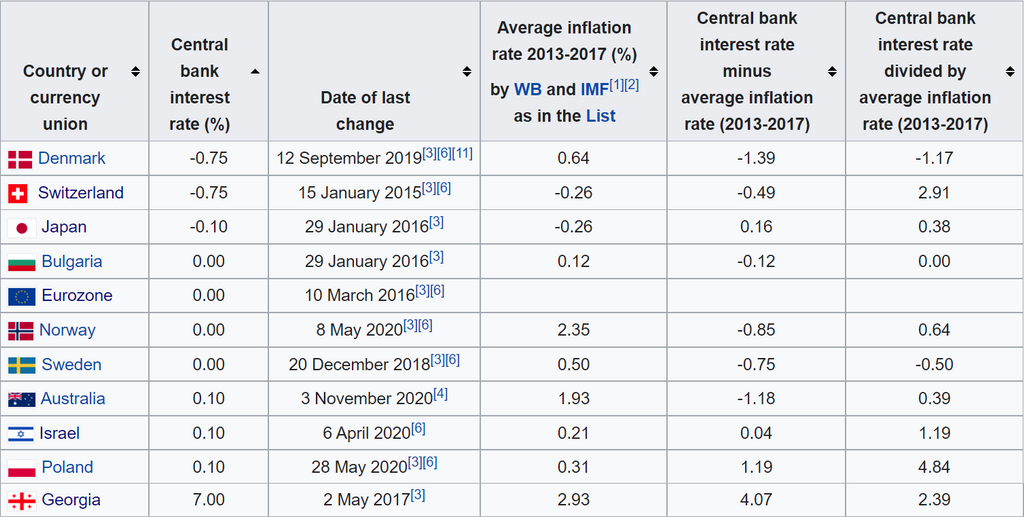
Task: Open the Sweden country link
Action: [x=71, y=364]
